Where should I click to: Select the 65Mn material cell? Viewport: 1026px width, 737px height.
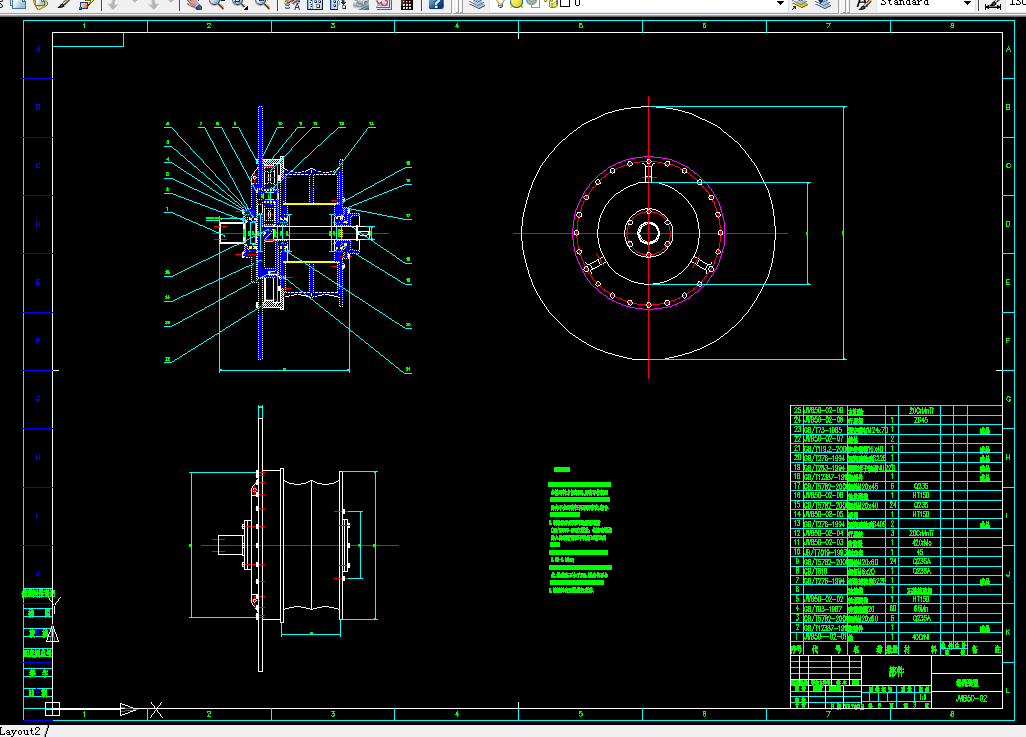(921, 609)
